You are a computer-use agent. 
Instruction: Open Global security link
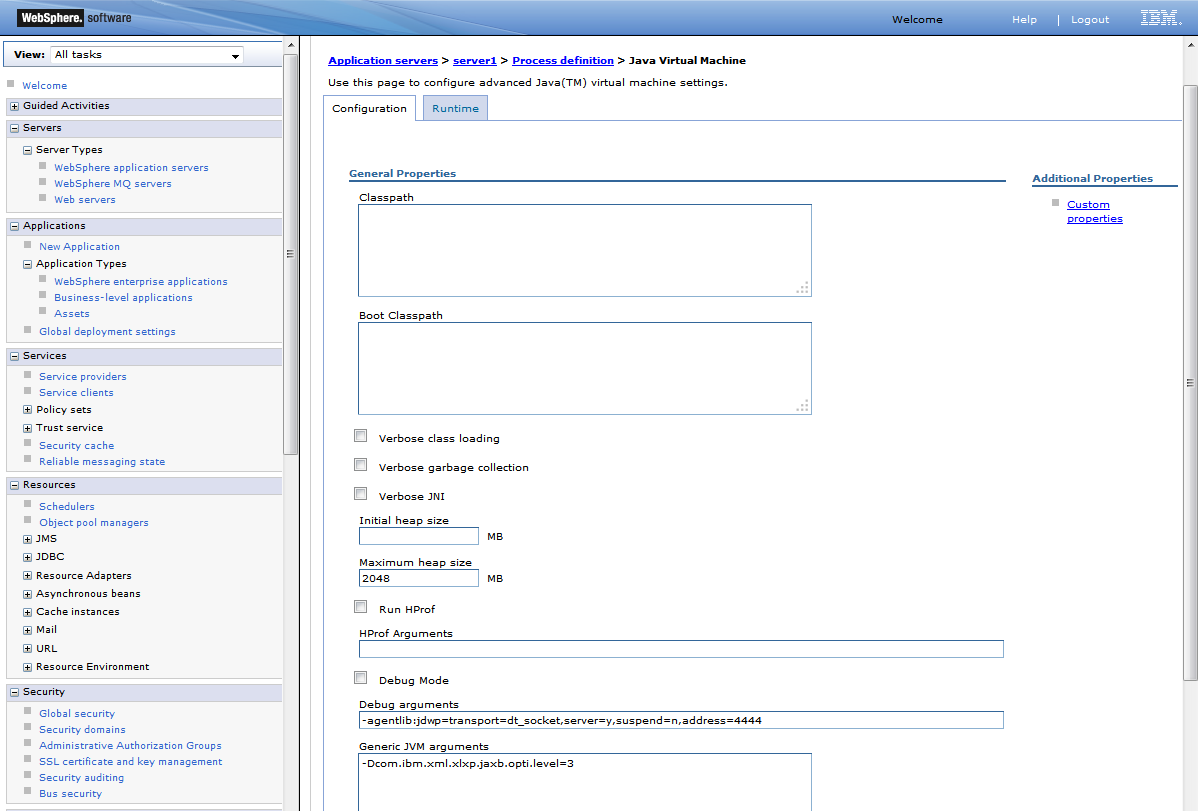77,714
